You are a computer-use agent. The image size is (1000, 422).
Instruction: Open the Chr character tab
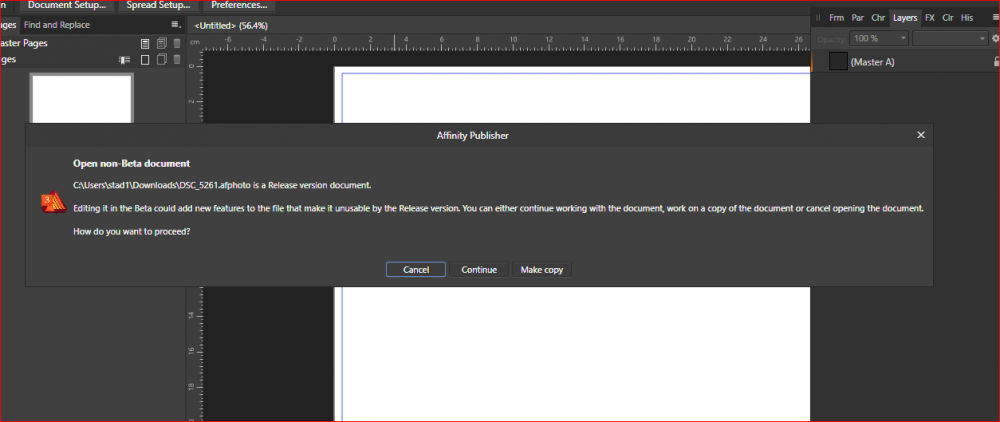point(878,17)
